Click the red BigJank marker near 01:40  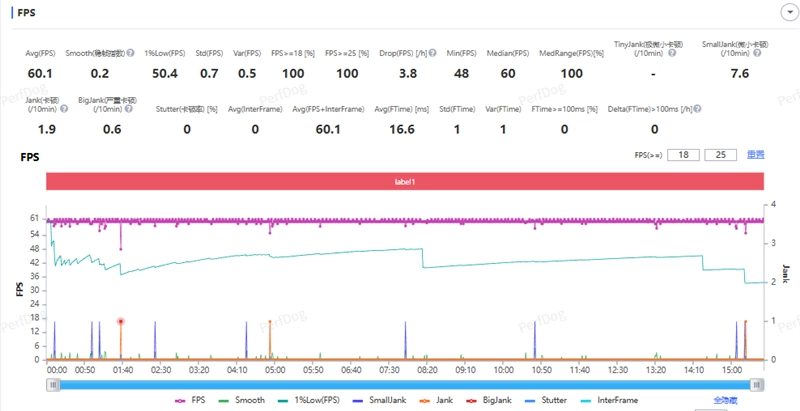(120, 321)
